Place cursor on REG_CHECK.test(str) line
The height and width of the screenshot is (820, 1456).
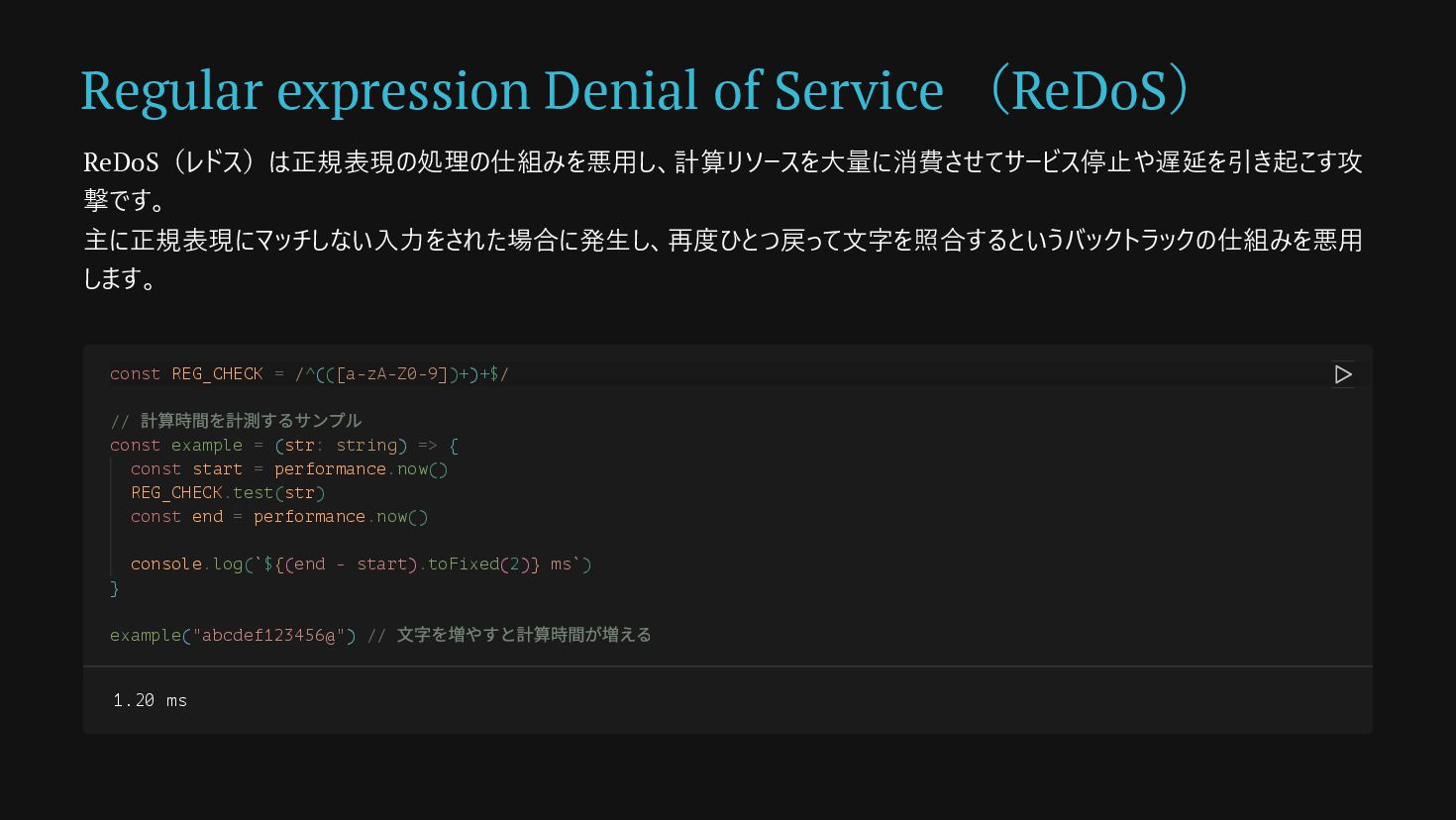[228, 492]
